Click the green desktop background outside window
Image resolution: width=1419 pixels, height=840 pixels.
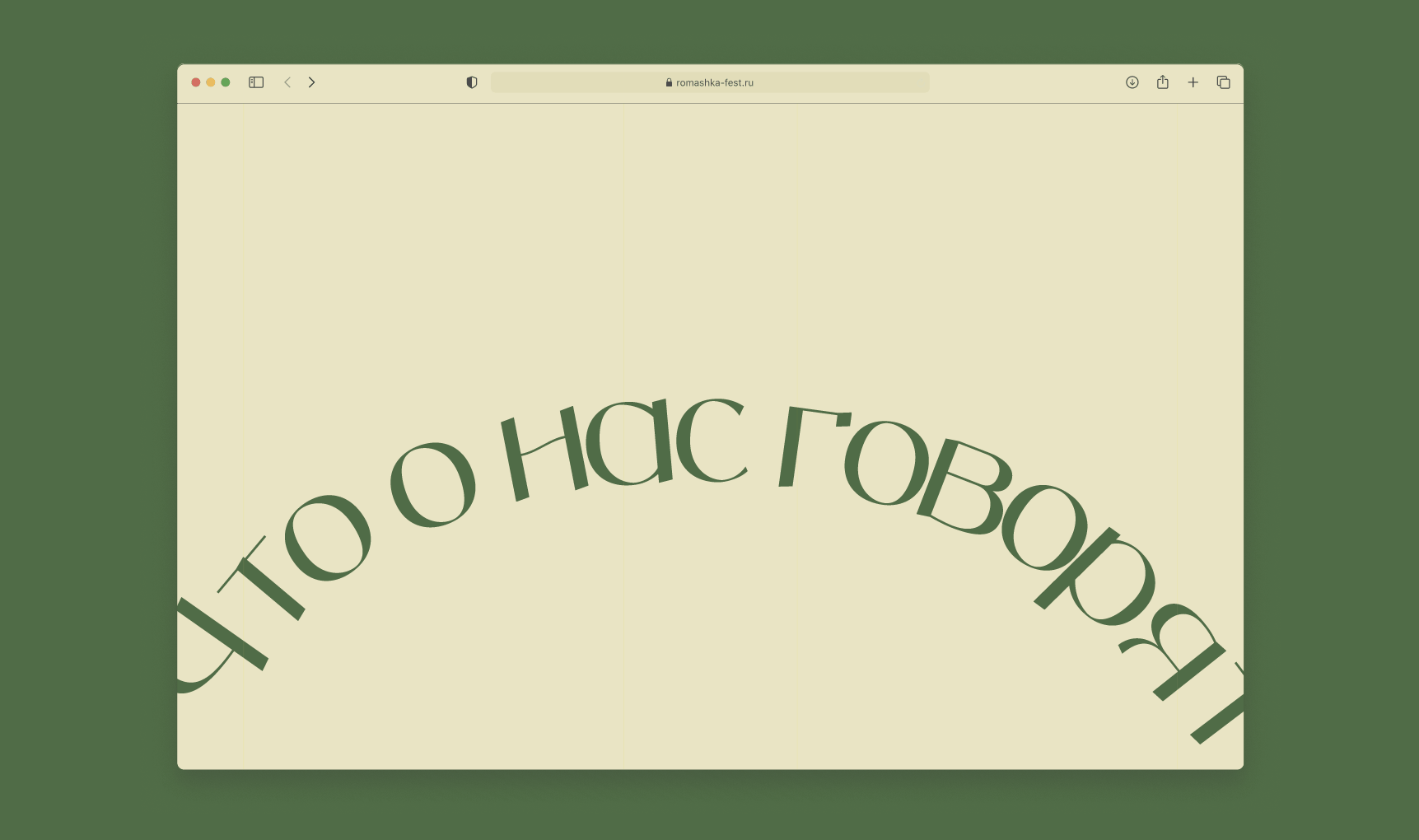(82, 412)
